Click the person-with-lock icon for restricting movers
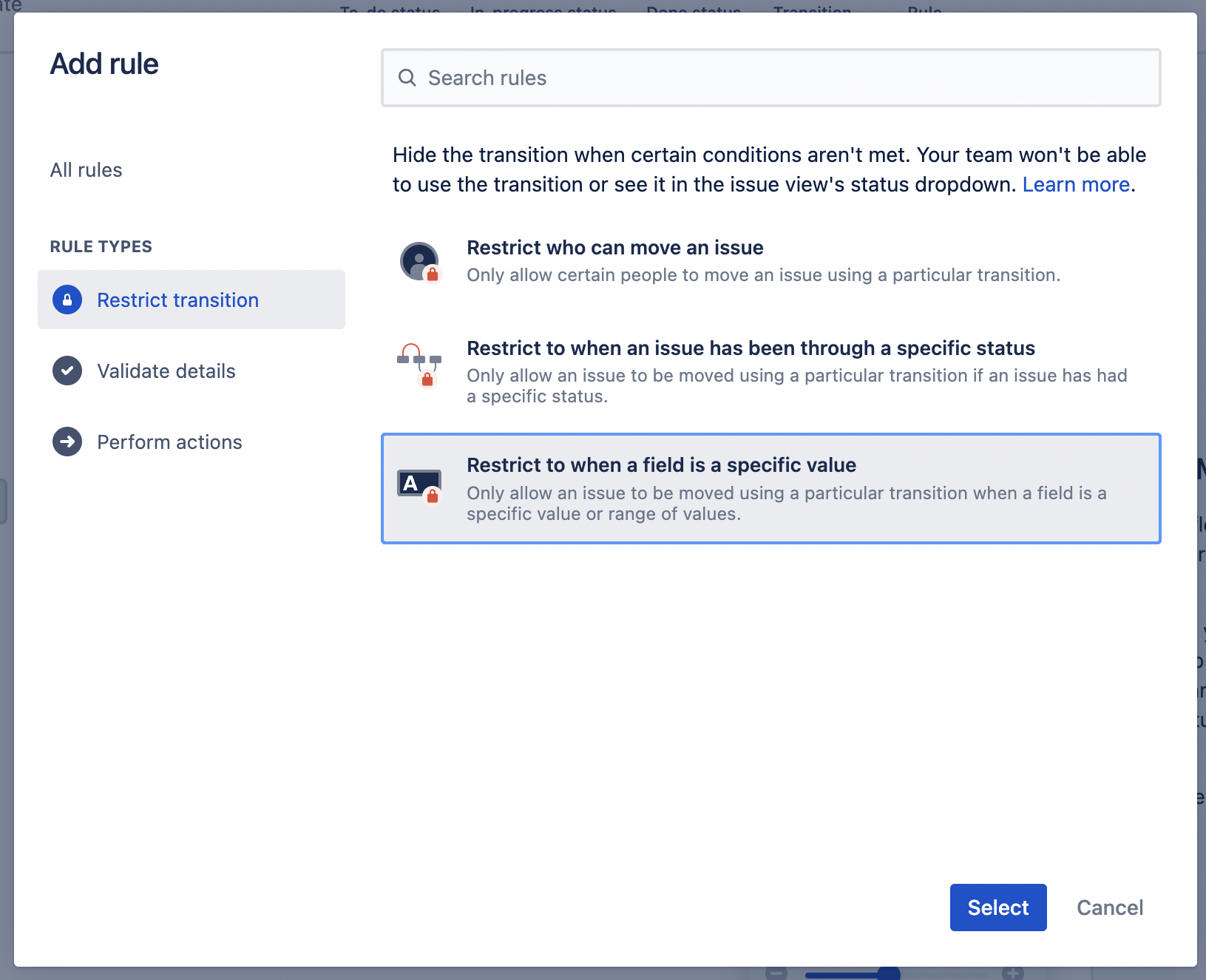 [x=420, y=262]
